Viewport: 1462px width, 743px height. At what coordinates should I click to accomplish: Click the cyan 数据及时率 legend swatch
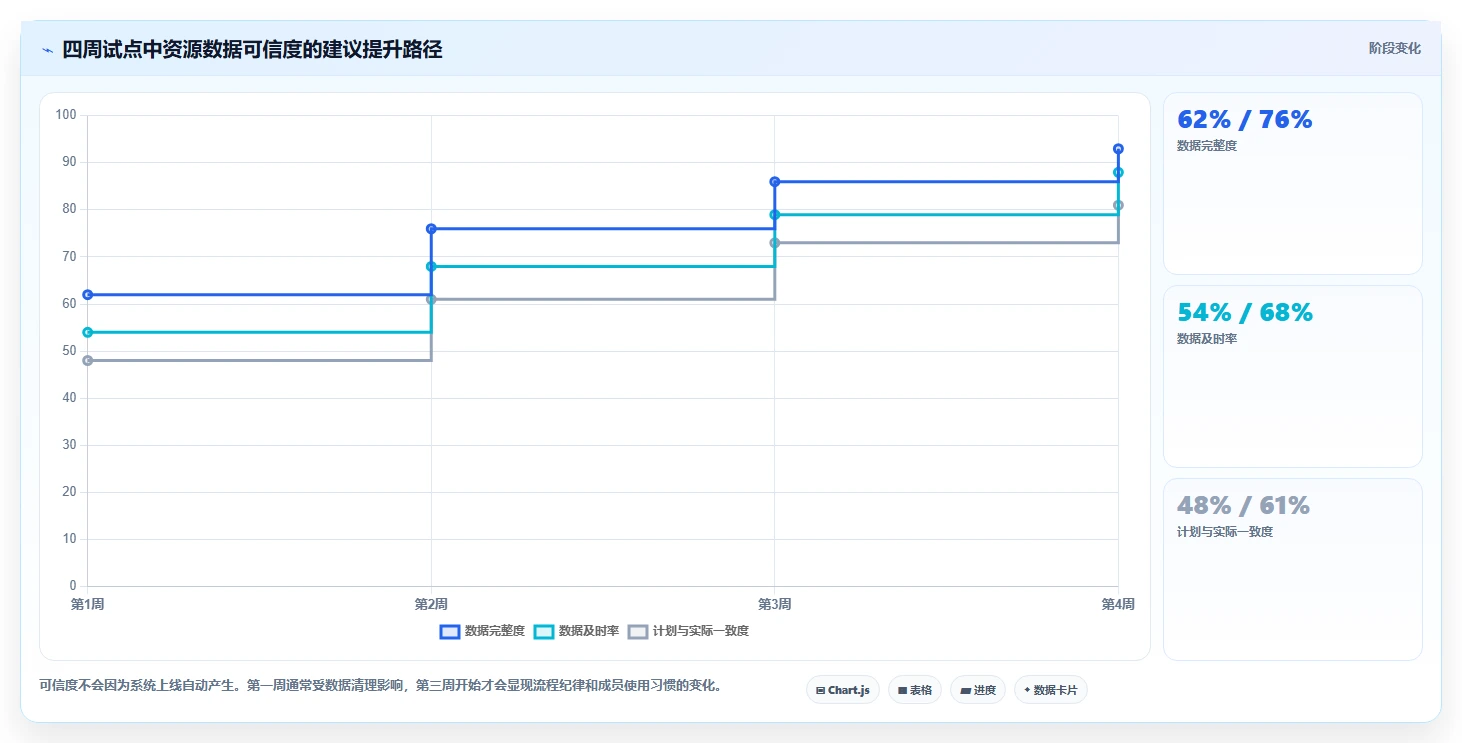coord(544,631)
